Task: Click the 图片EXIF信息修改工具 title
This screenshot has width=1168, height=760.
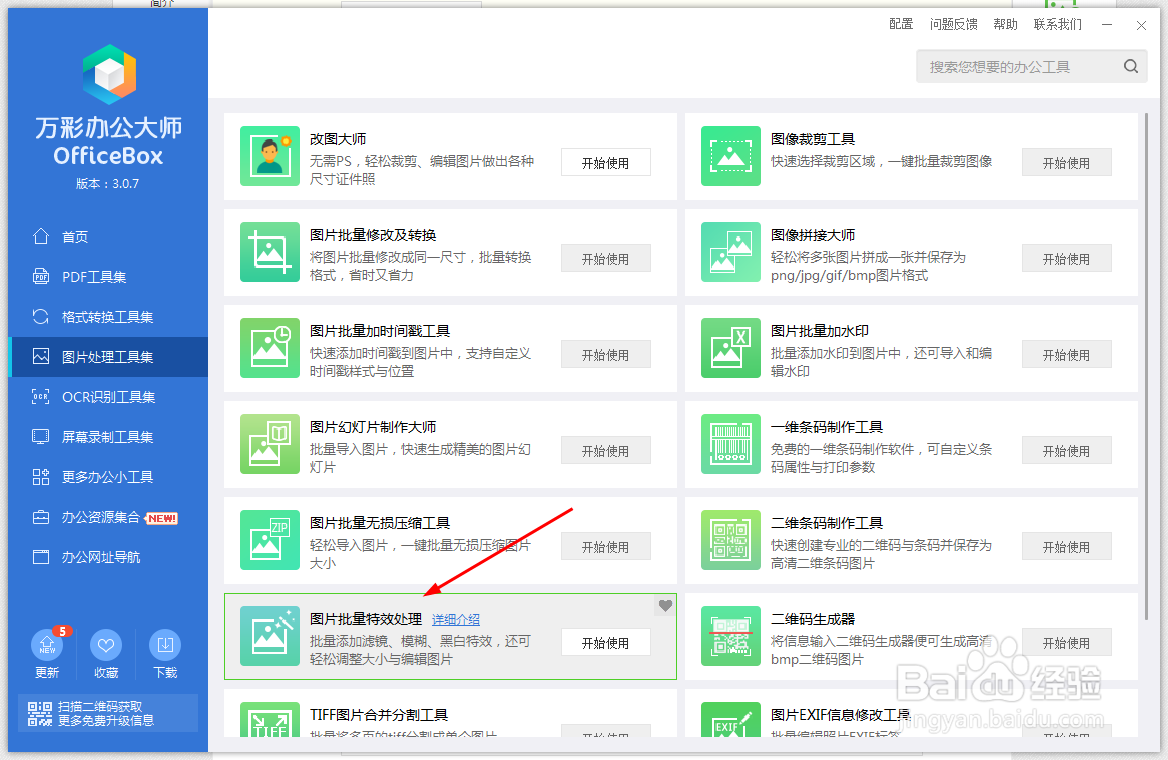Action: (x=840, y=715)
